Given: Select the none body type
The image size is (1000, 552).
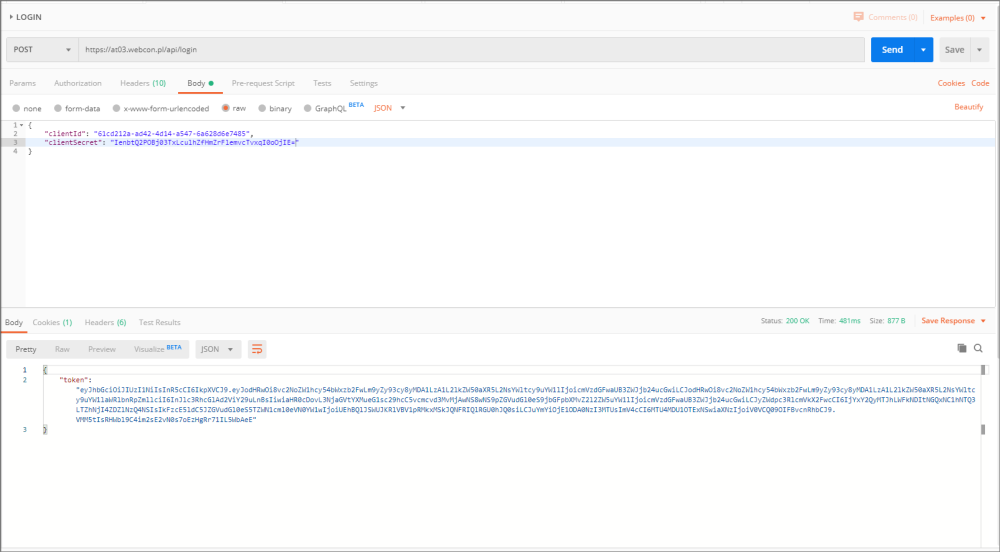Looking at the screenshot, I should pyautogui.click(x=16, y=108).
